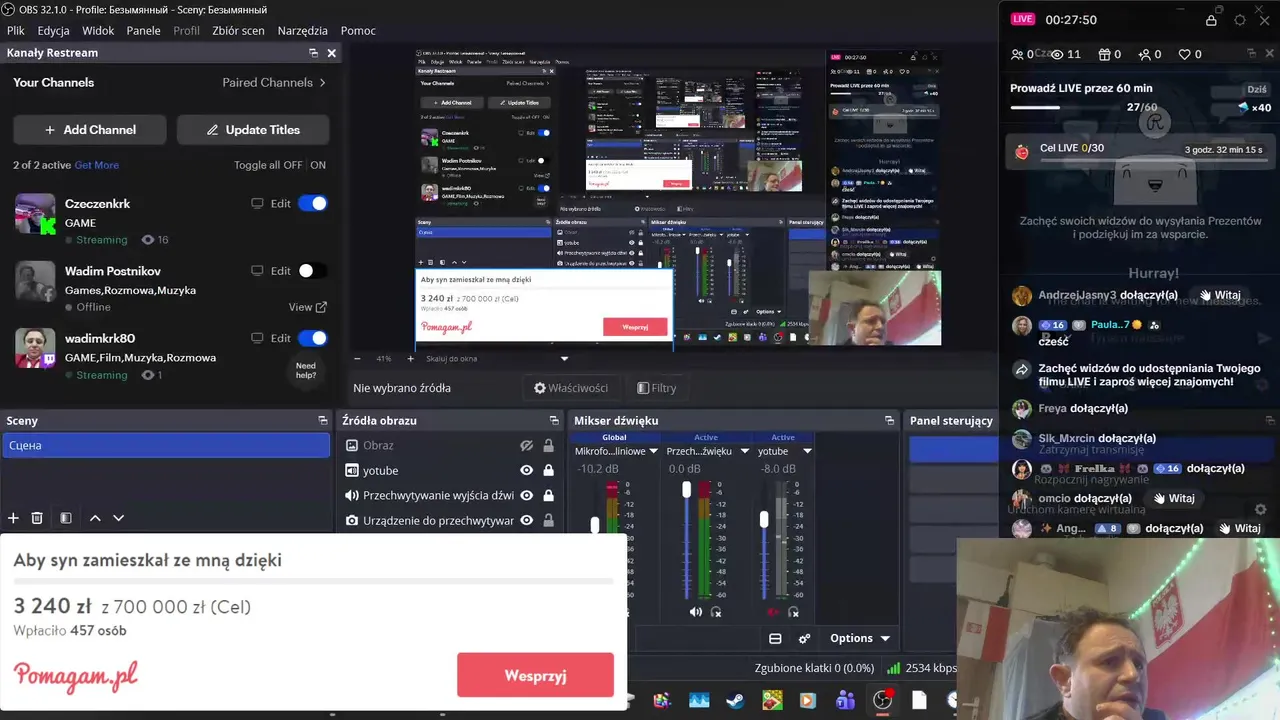Viewport: 1280px width, 720px height.
Task: Open LIVE panel settings gear icon
Action: click(1240, 20)
